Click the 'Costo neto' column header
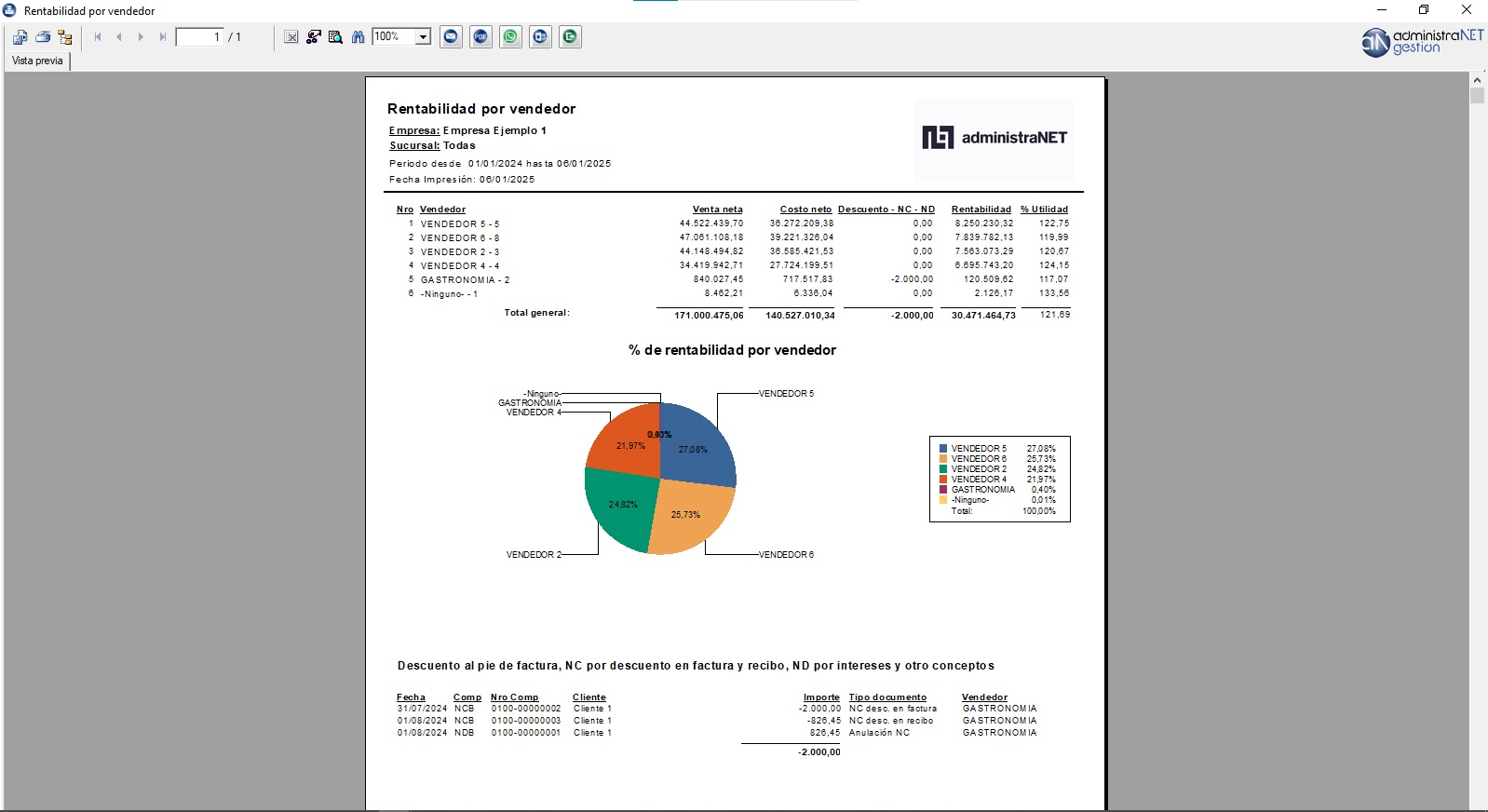Image resolution: width=1488 pixels, height=812 pixels. [x=805, y=210]
